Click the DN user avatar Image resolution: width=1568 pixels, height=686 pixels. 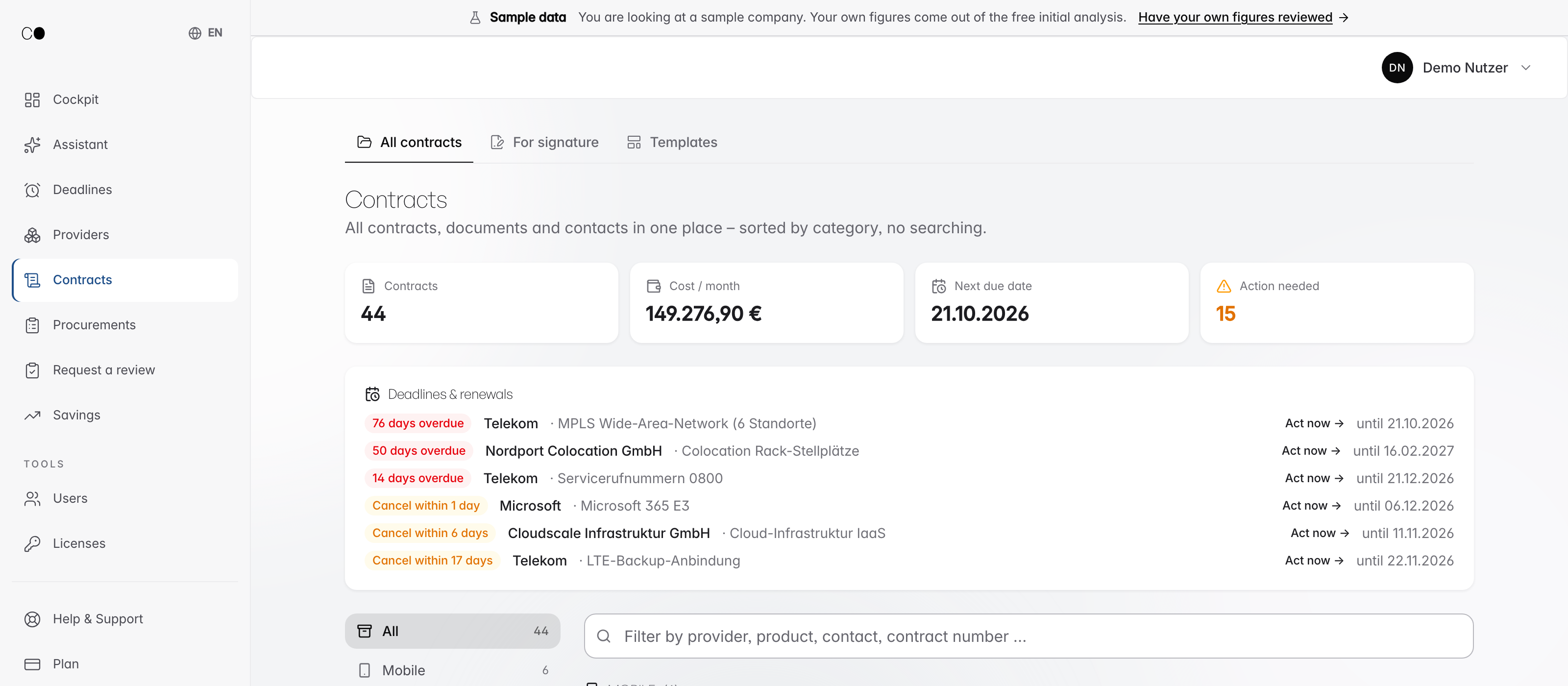click(1397, 68)
